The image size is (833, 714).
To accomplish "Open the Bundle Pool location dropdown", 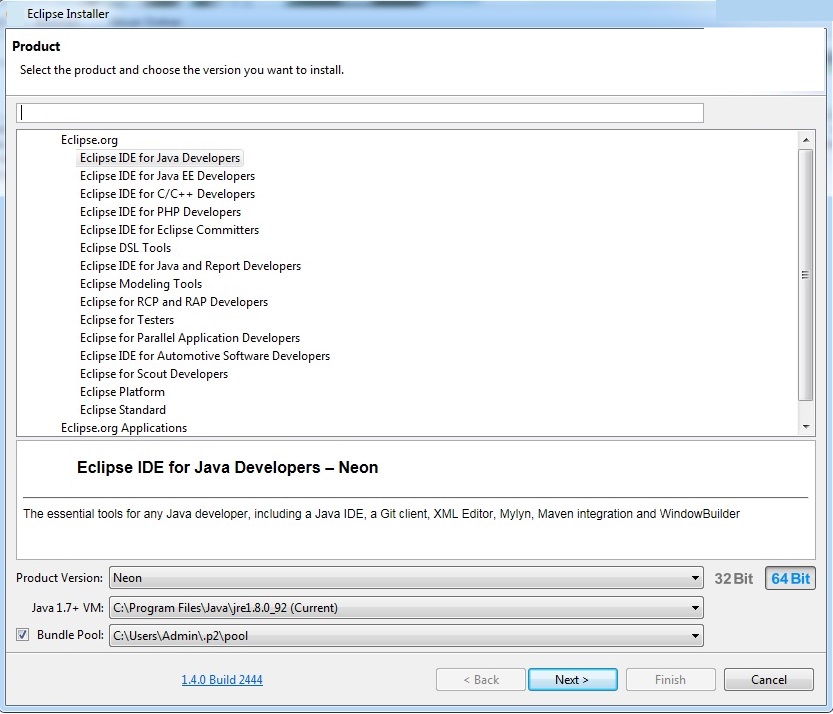I will [406, 635].
